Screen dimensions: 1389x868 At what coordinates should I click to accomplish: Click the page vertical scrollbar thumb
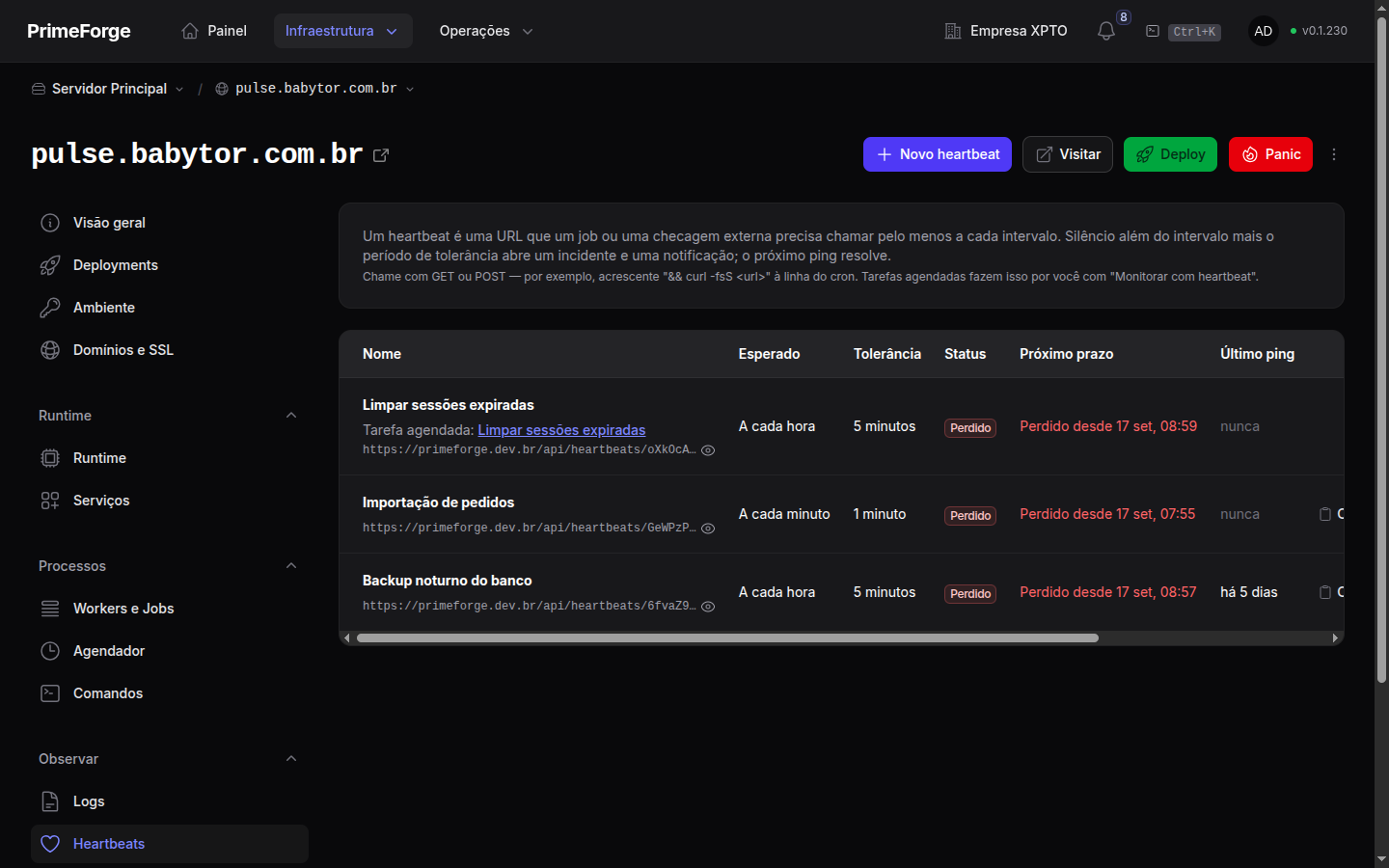(x=1381, y=351)
